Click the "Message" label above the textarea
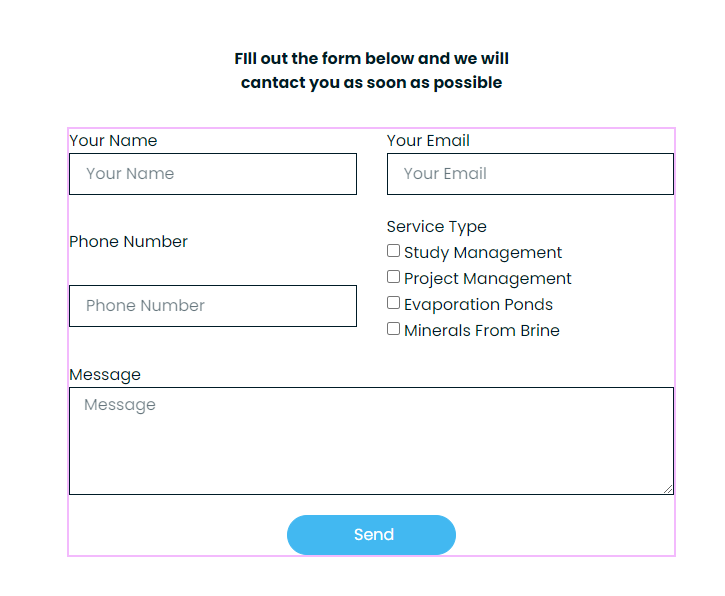Viewport: 725px width, 596px height. click(105, 375)
